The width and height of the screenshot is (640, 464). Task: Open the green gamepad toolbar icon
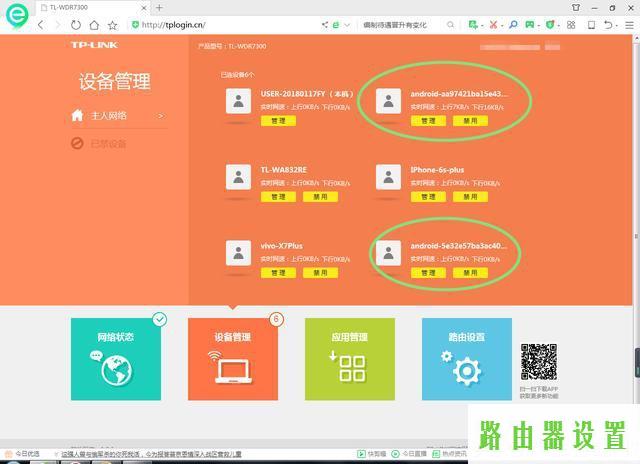pyautogui.click(x=530, y=25)
